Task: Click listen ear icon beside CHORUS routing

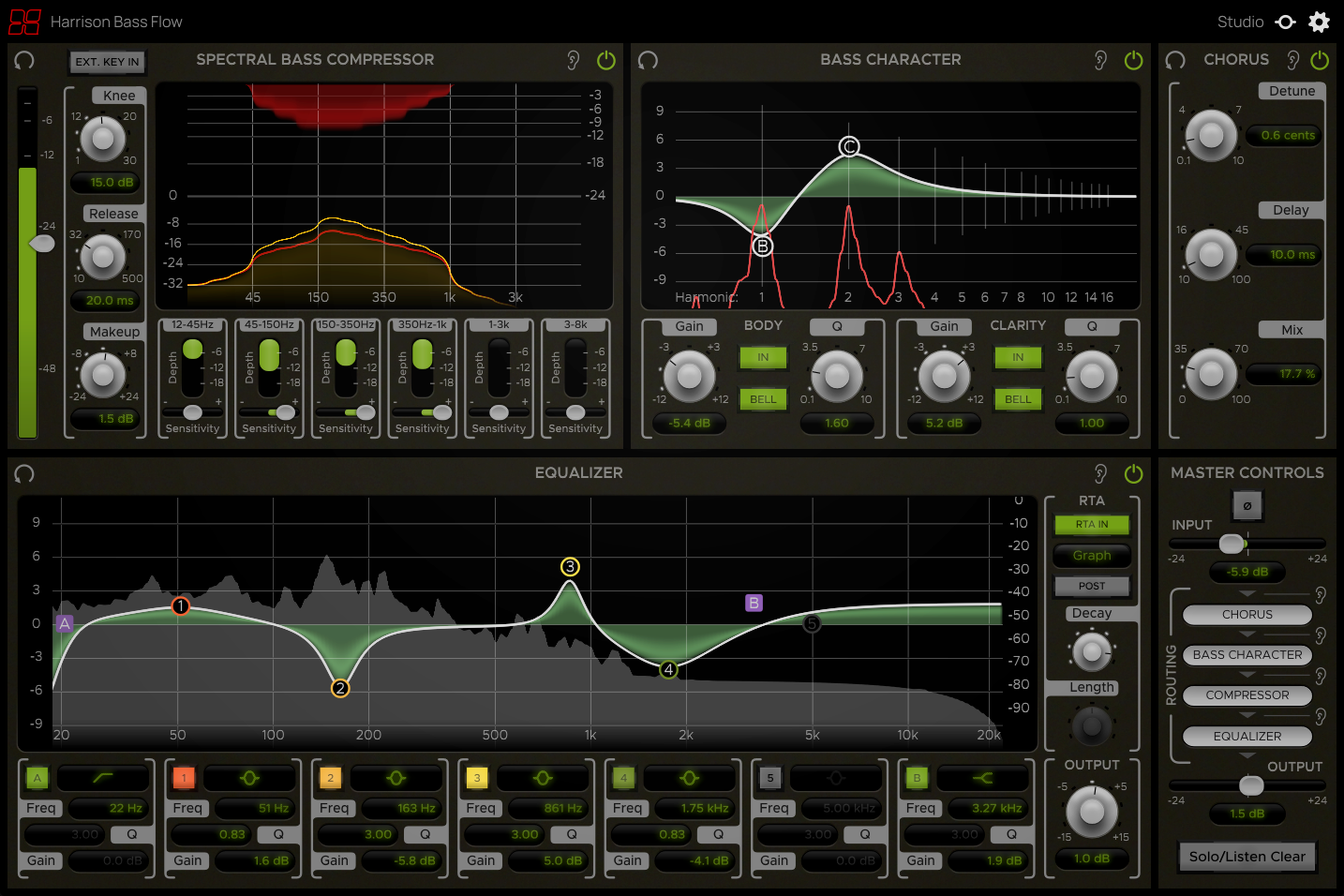Action: pyautogui.click(x=1321, y=595)
